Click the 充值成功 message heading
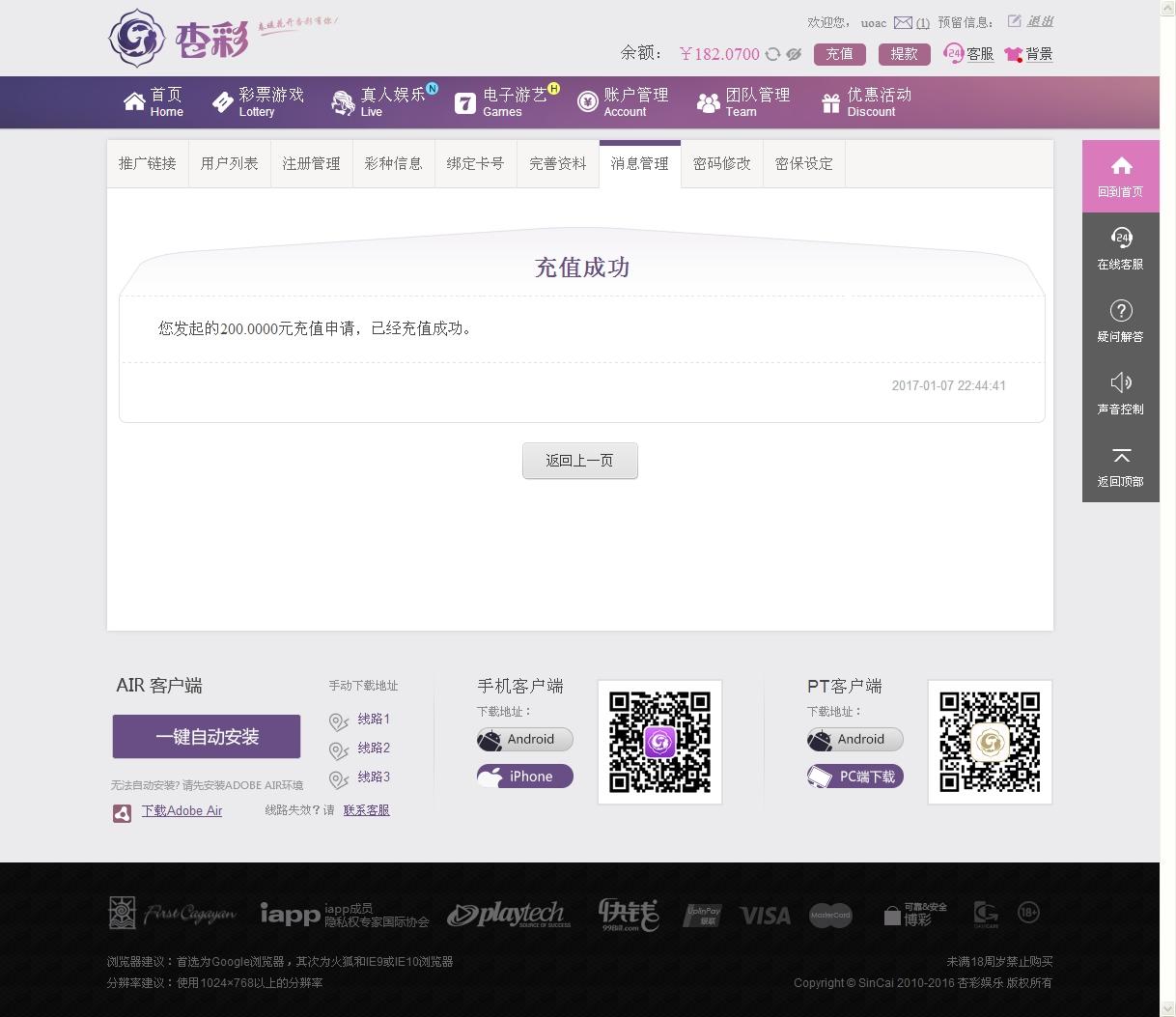 582,268
